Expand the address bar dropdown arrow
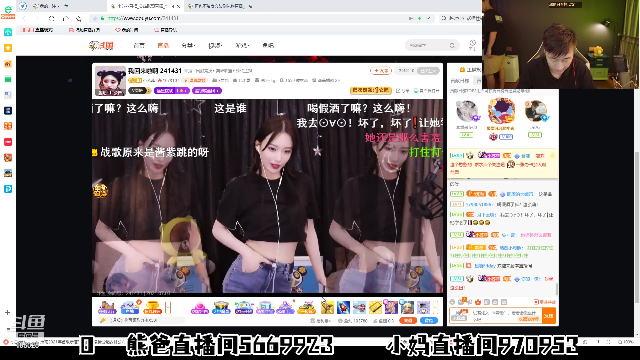 (429, 18)
